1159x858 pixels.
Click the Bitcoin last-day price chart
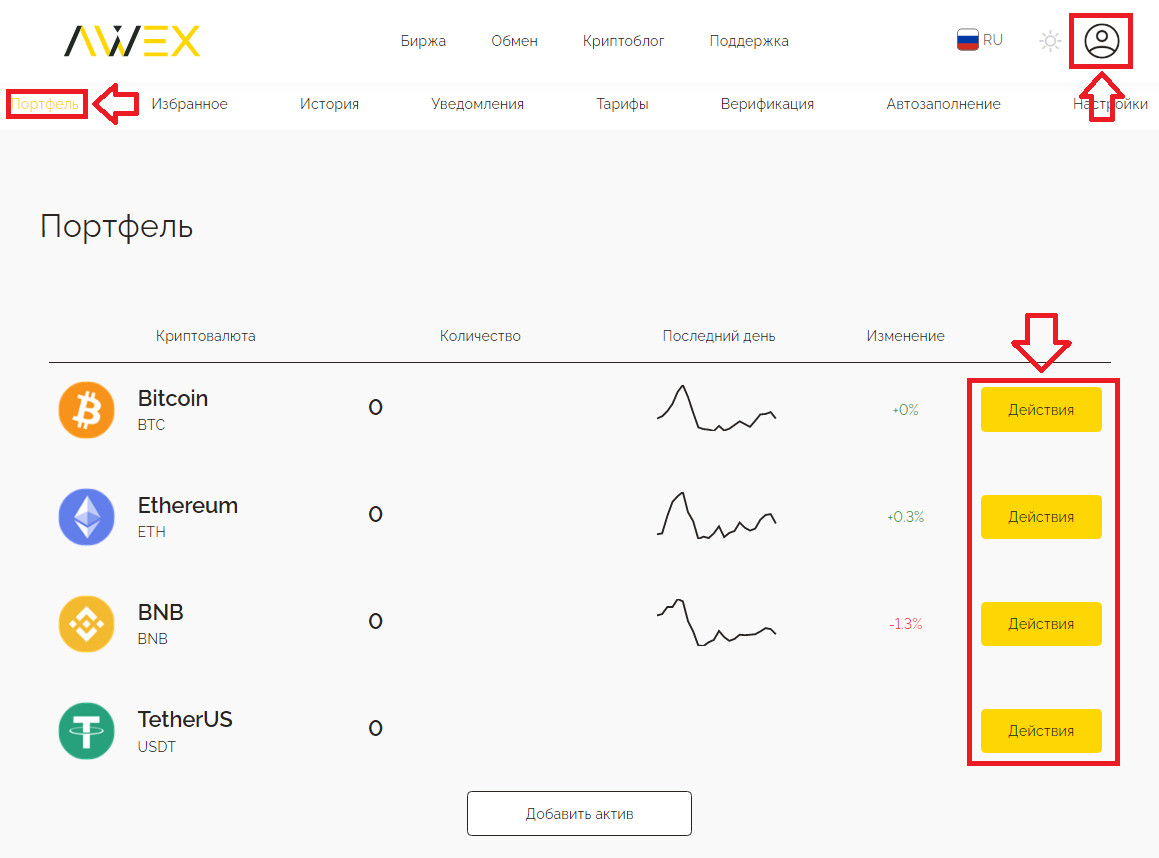(716, 409)
